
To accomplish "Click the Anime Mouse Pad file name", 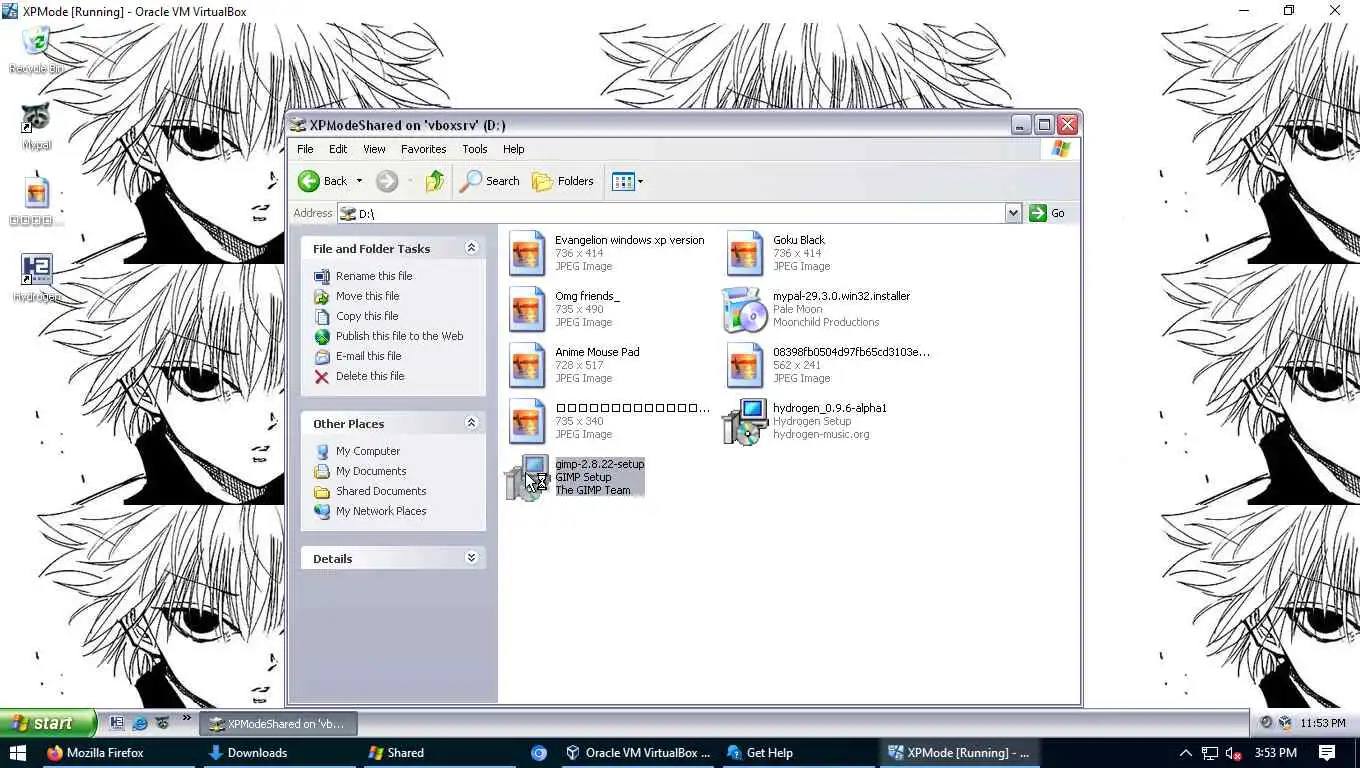I will coord(597,352).
